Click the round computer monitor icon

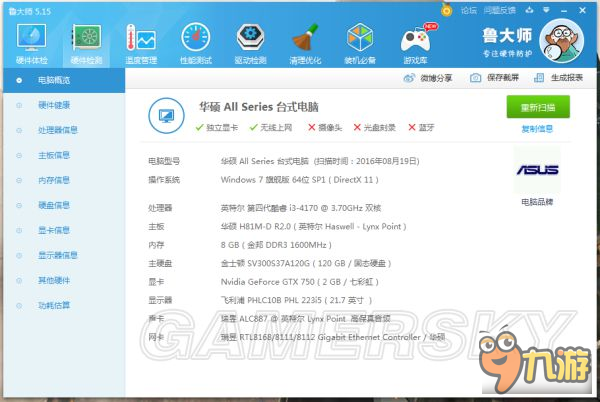click(x=166, y=116)
